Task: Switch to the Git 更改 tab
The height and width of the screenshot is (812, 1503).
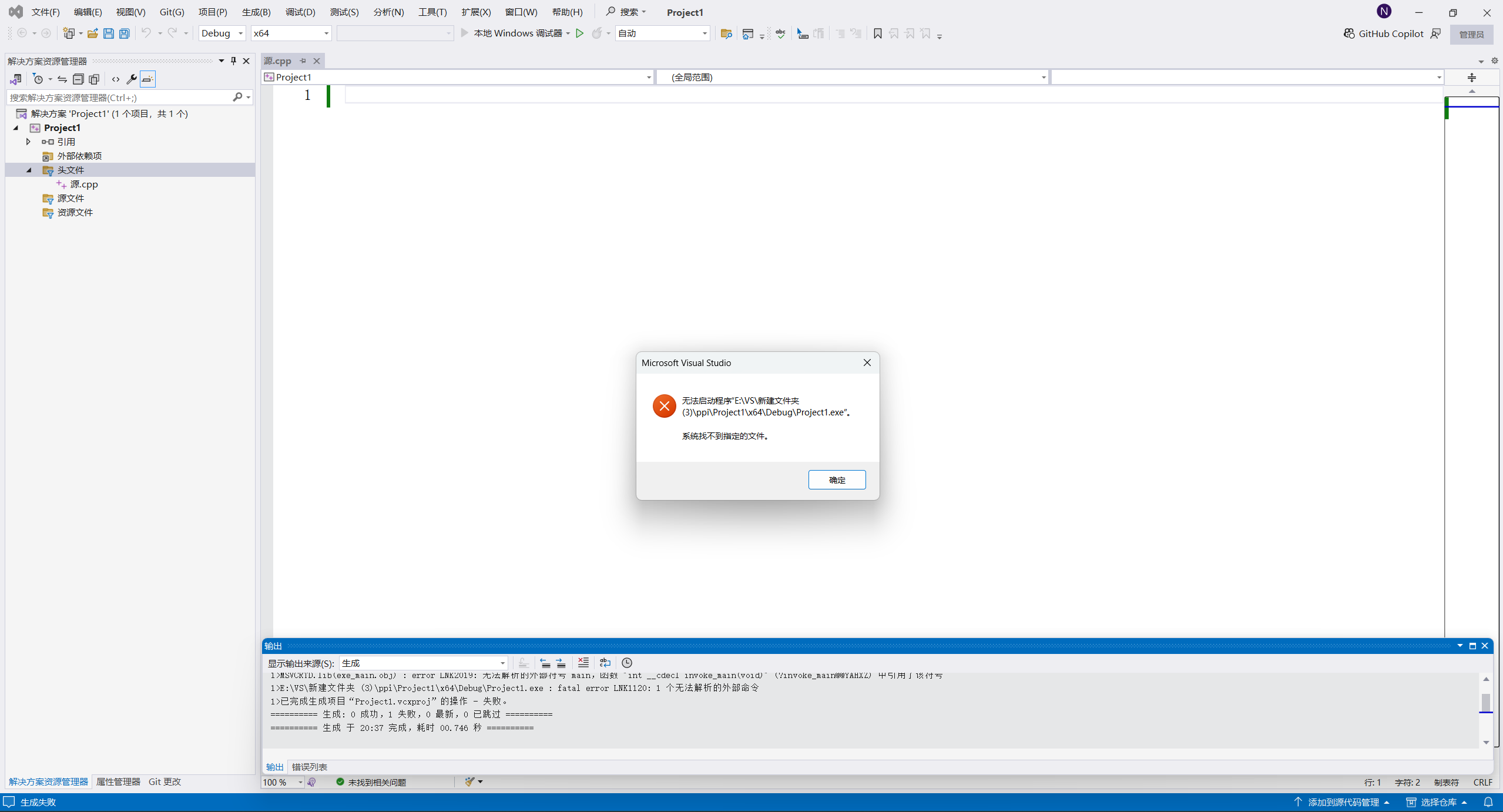Action: 165,781
